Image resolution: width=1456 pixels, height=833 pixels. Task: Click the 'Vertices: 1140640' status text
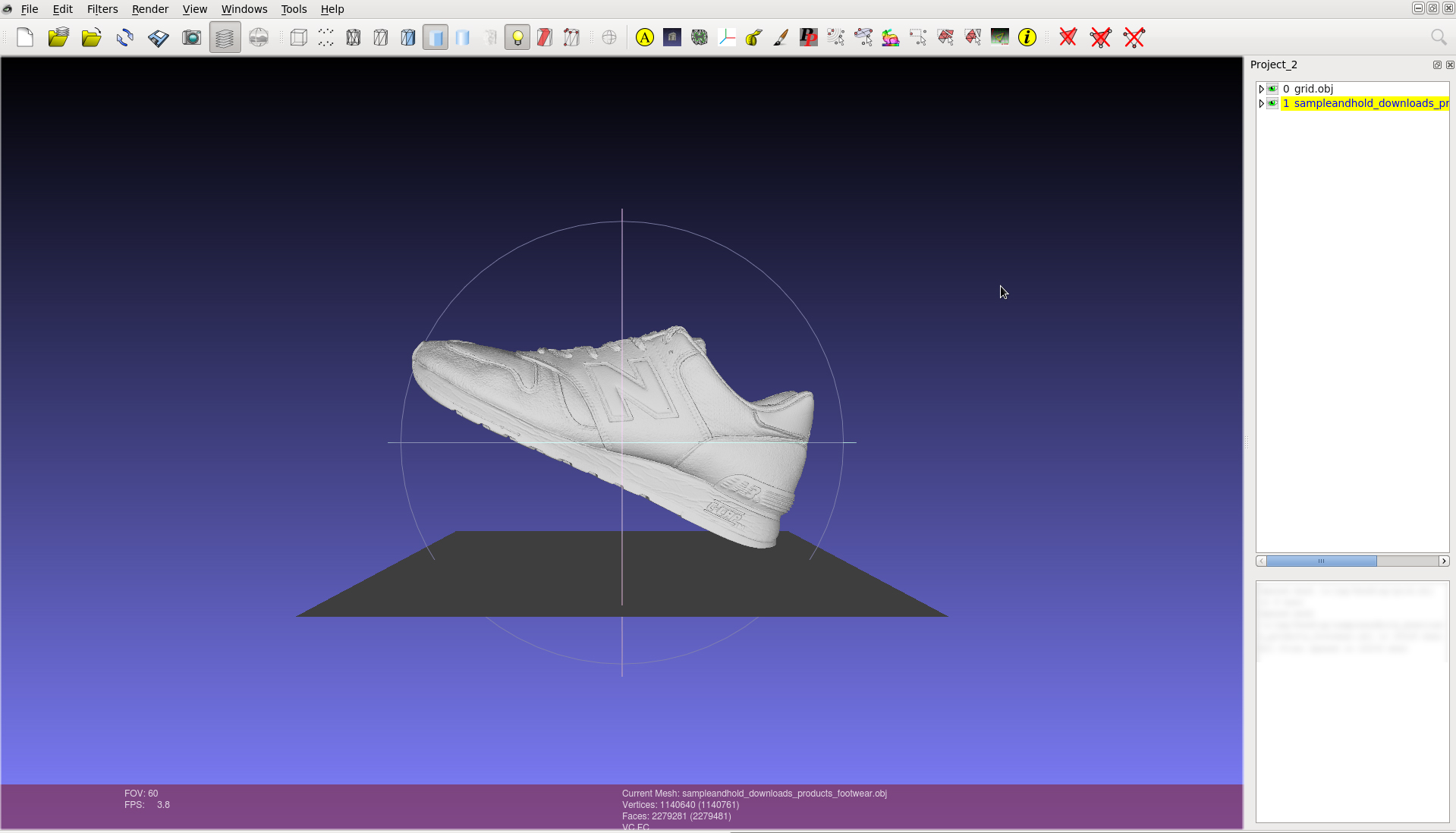click(680, 805)
